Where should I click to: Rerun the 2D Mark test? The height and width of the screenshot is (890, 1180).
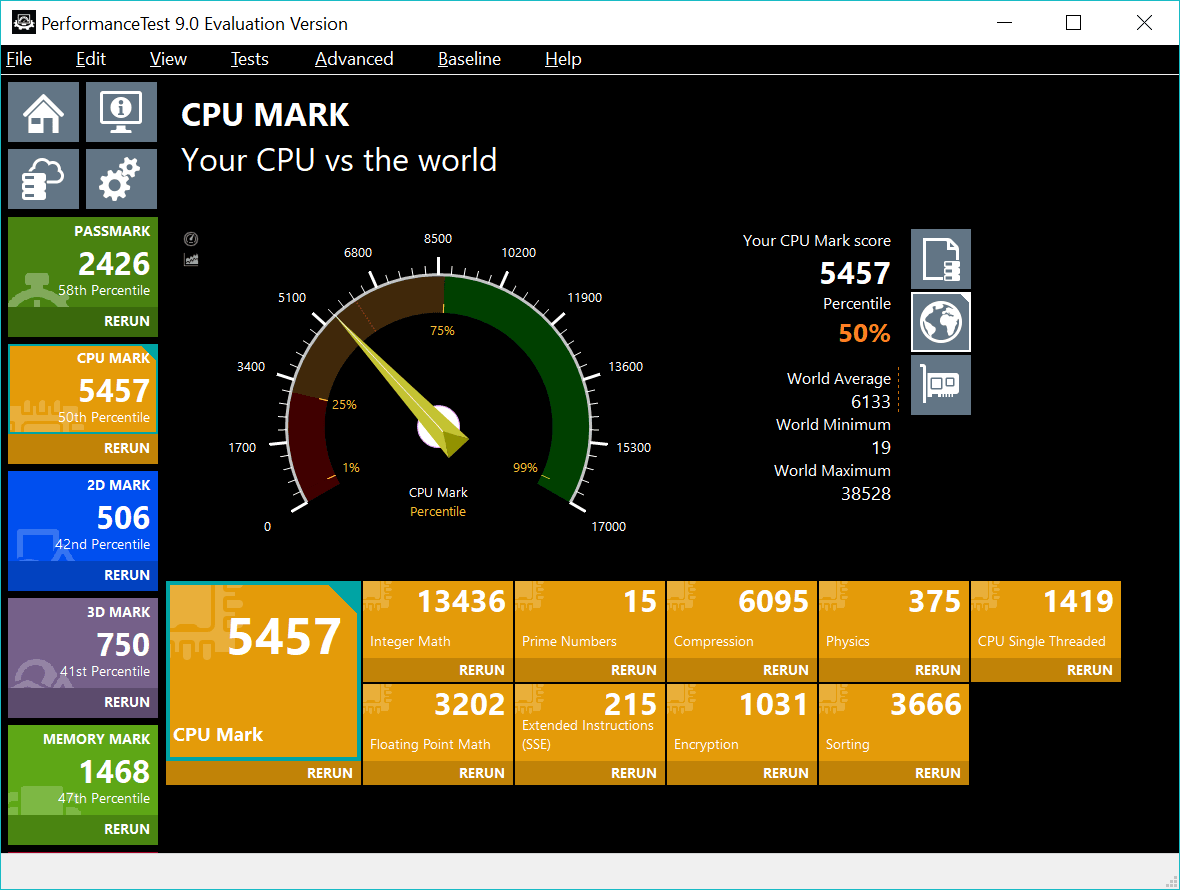[x=83, y=576]
